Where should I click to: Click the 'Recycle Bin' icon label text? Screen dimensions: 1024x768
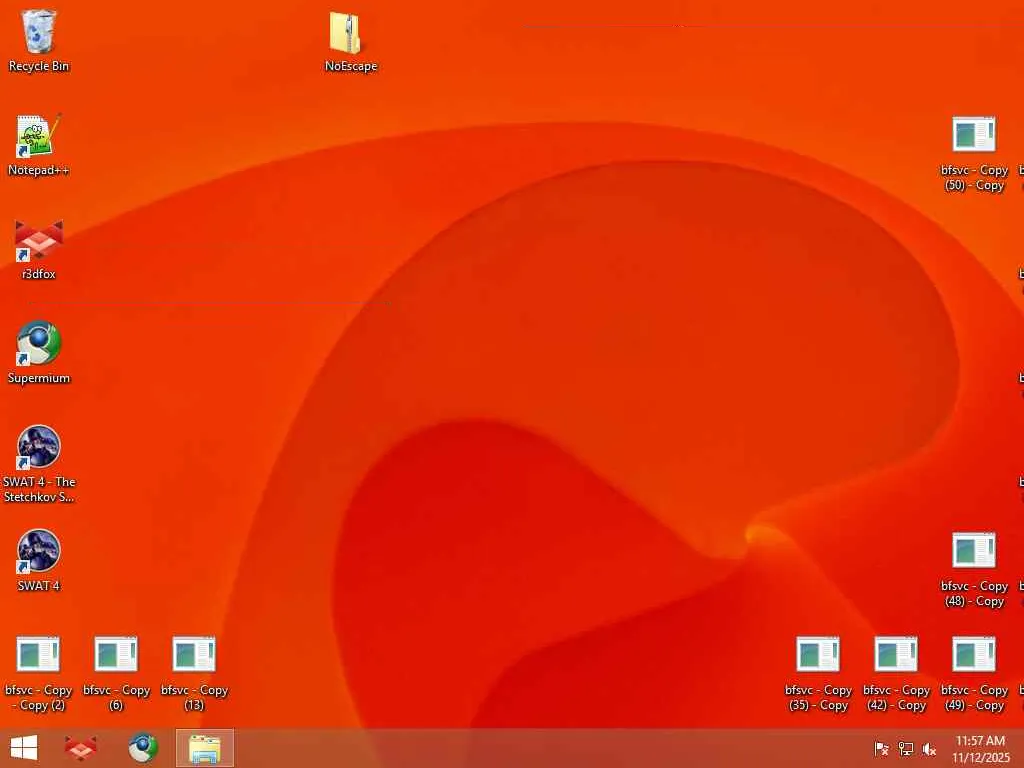[39, 66]
